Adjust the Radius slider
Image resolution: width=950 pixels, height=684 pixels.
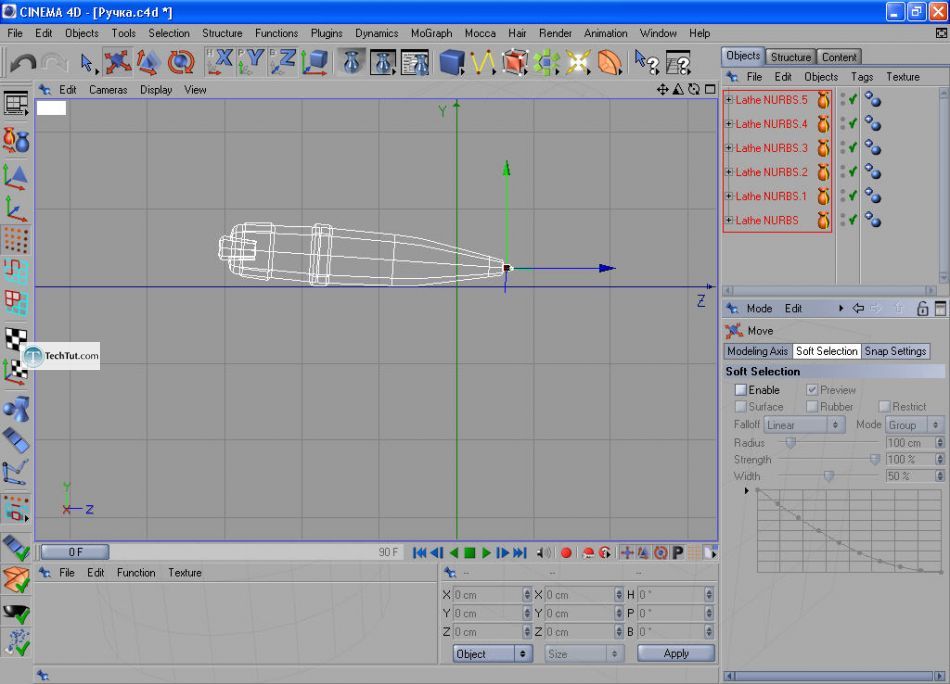791,443
